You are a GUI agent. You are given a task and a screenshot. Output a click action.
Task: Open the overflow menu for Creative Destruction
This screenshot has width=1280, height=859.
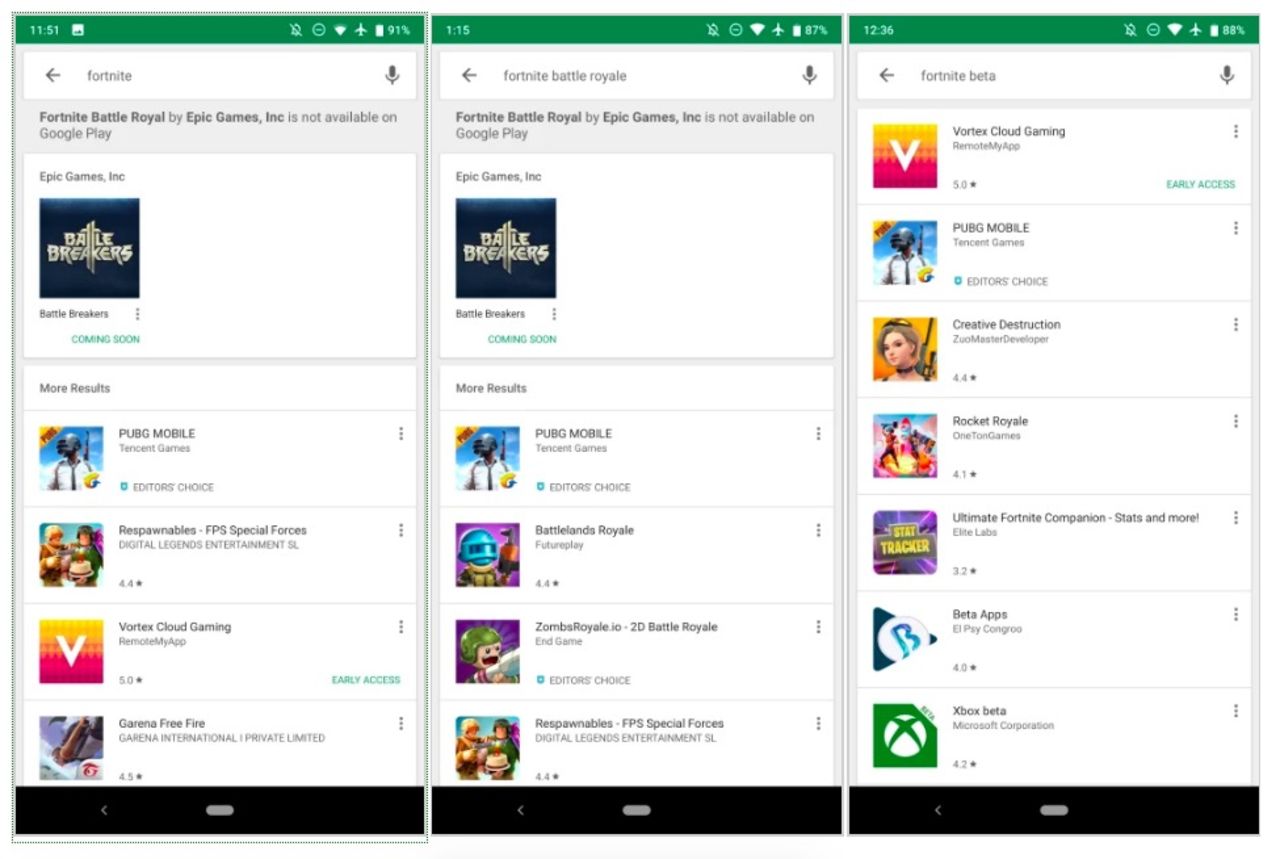1236,324
